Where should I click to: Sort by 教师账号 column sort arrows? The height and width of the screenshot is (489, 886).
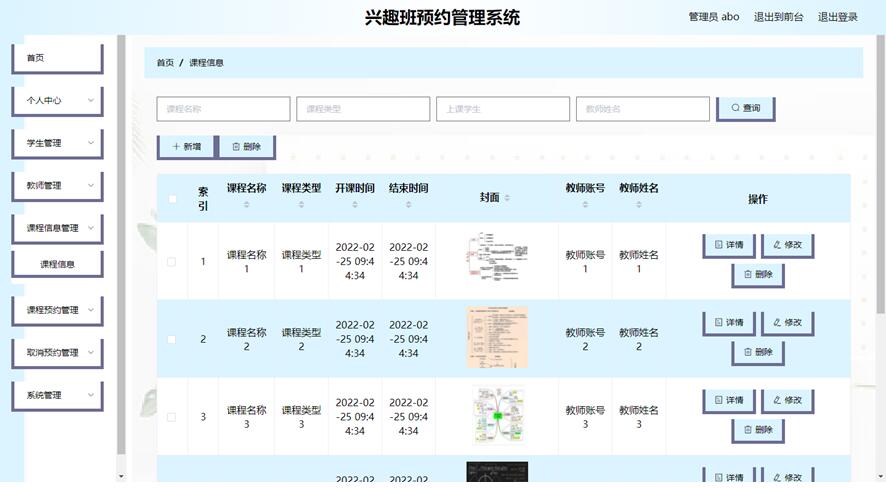[585, 205]
